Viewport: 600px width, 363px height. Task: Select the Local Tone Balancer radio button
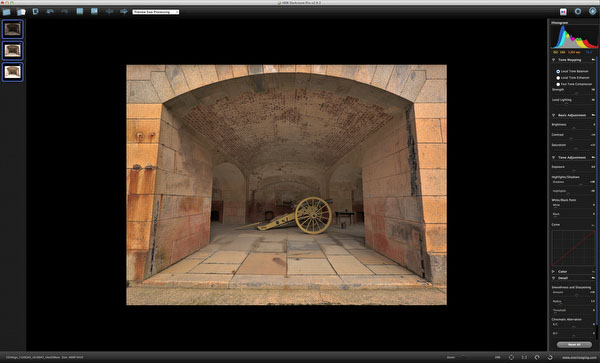[558, 72]
